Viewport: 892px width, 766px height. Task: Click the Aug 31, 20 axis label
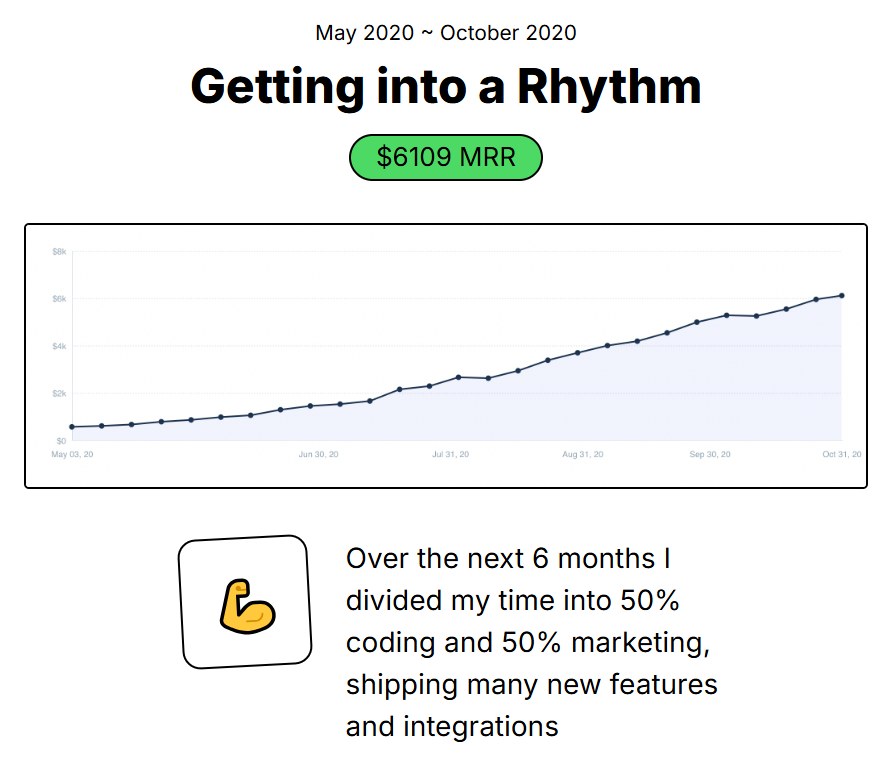(583, 454)
